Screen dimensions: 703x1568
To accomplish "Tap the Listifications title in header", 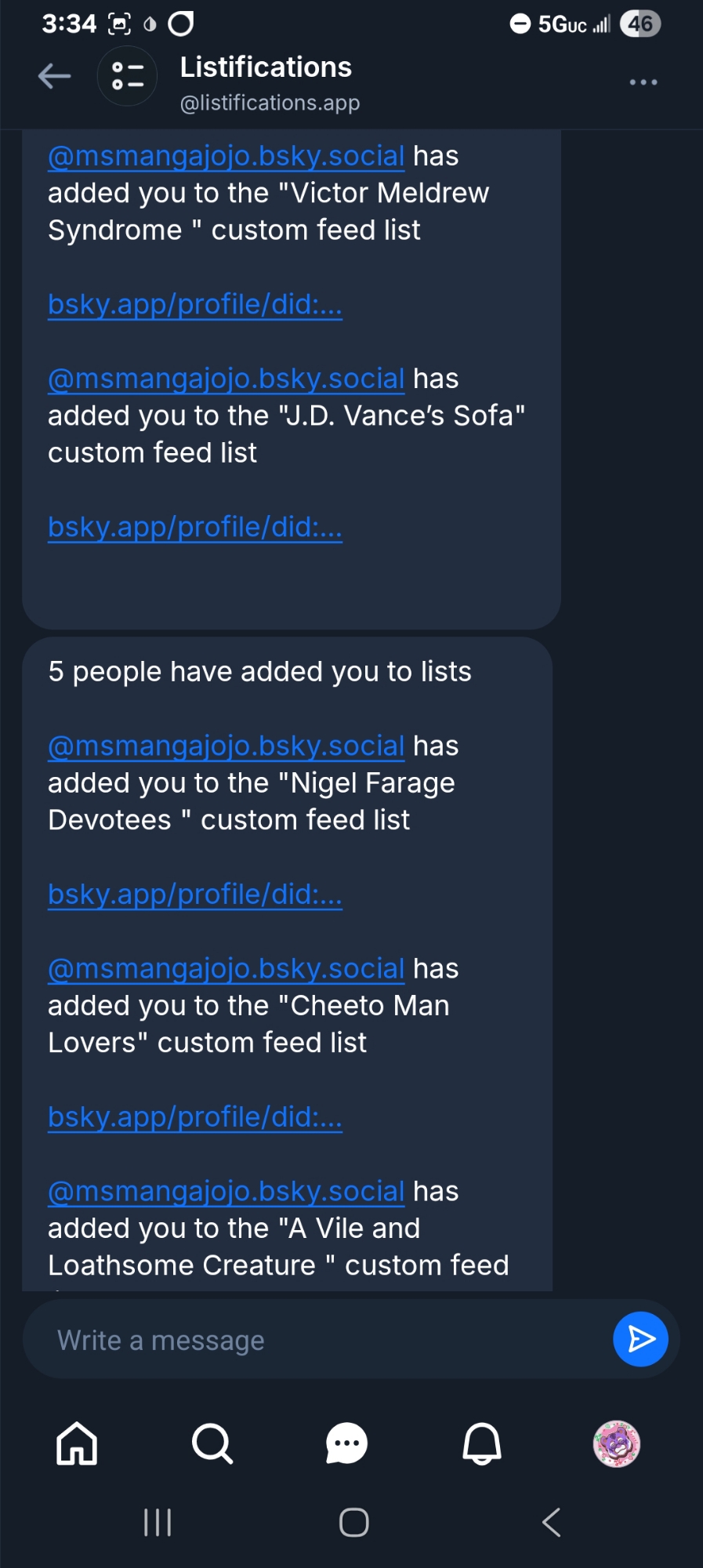I will point(266,68).
